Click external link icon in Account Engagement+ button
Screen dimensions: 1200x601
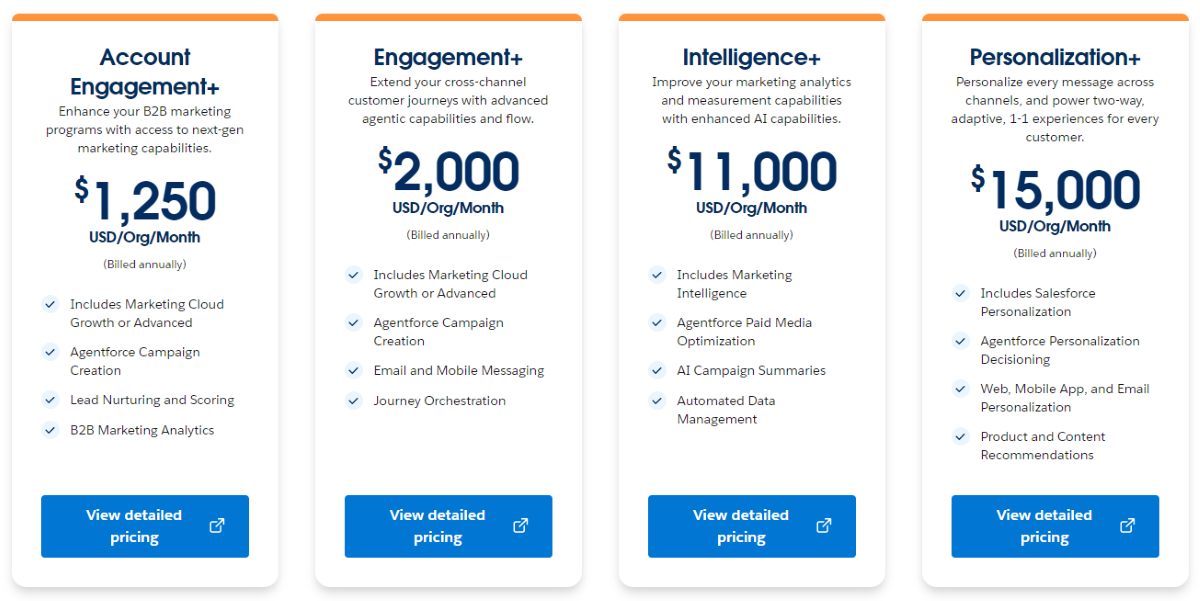pos(217,526)
